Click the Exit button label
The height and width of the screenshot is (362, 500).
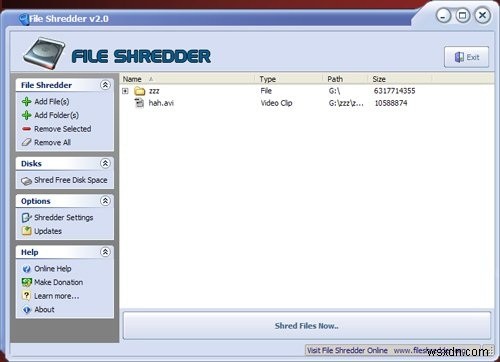point(473,57)
